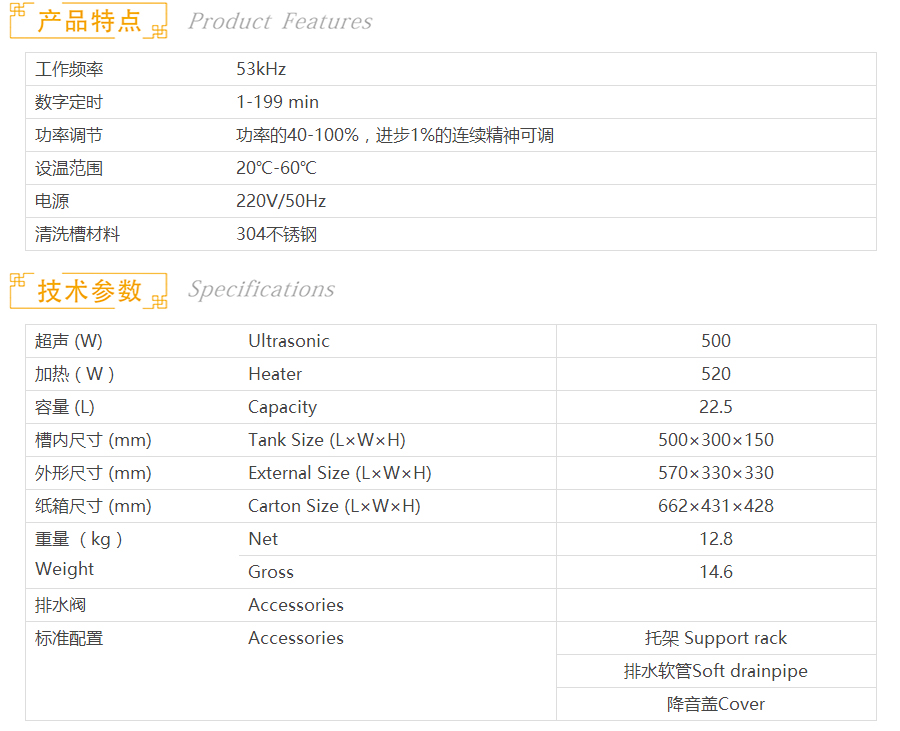Select the 53kHz working frequency value
Viewport: 900px width, 731px height.
[261, 69]
